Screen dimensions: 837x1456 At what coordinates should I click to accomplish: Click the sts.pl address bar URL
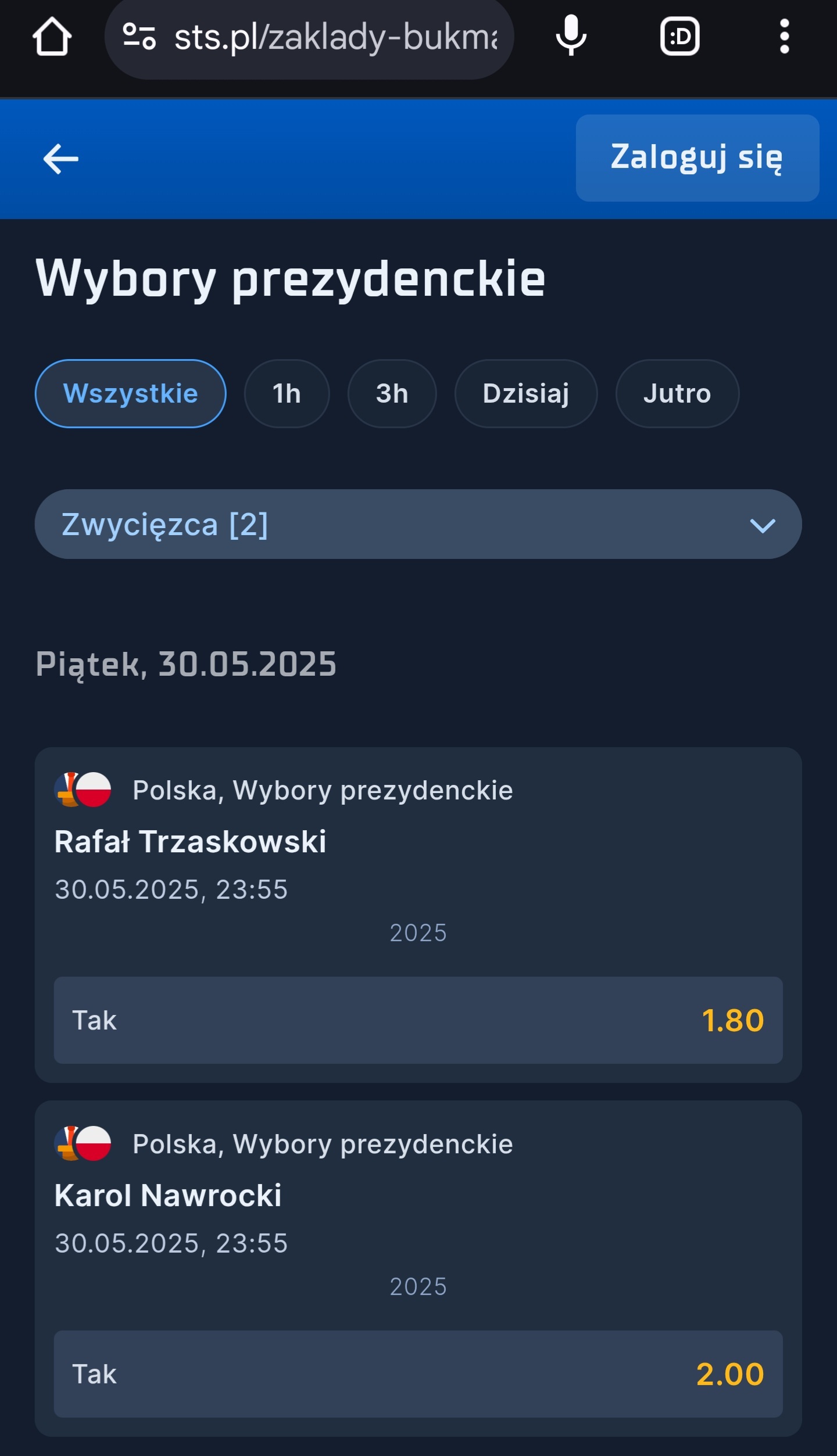[336, 38]
